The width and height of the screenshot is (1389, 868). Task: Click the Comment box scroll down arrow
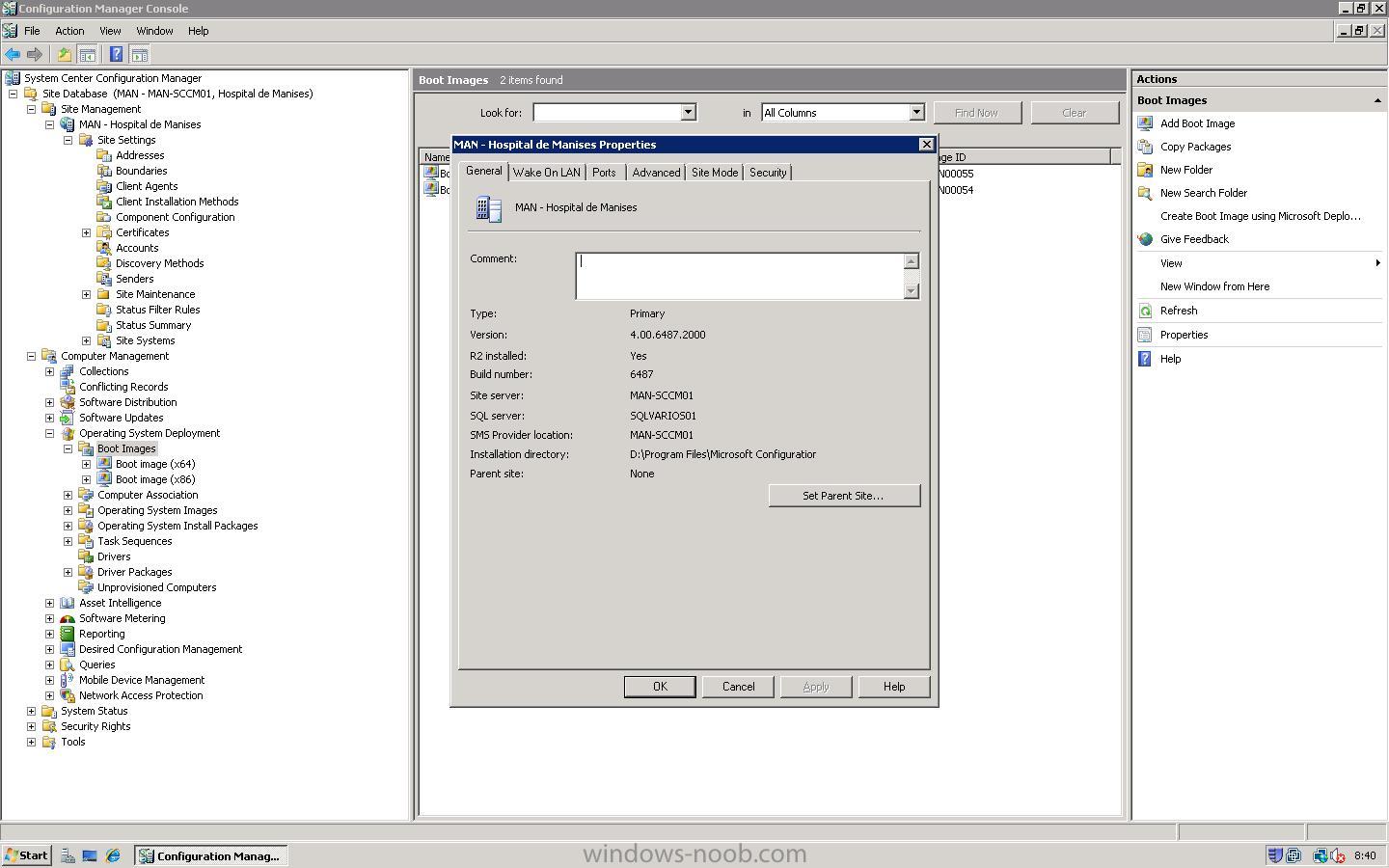(912, 291)
